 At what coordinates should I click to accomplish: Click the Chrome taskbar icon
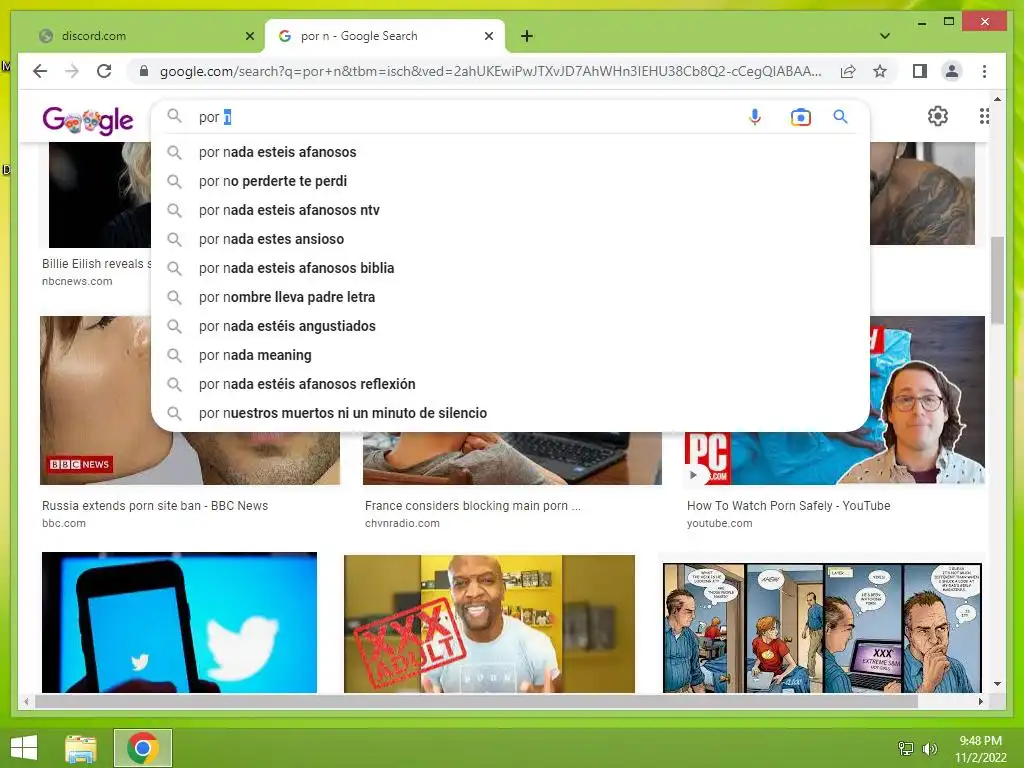click(x=143, y=748)
